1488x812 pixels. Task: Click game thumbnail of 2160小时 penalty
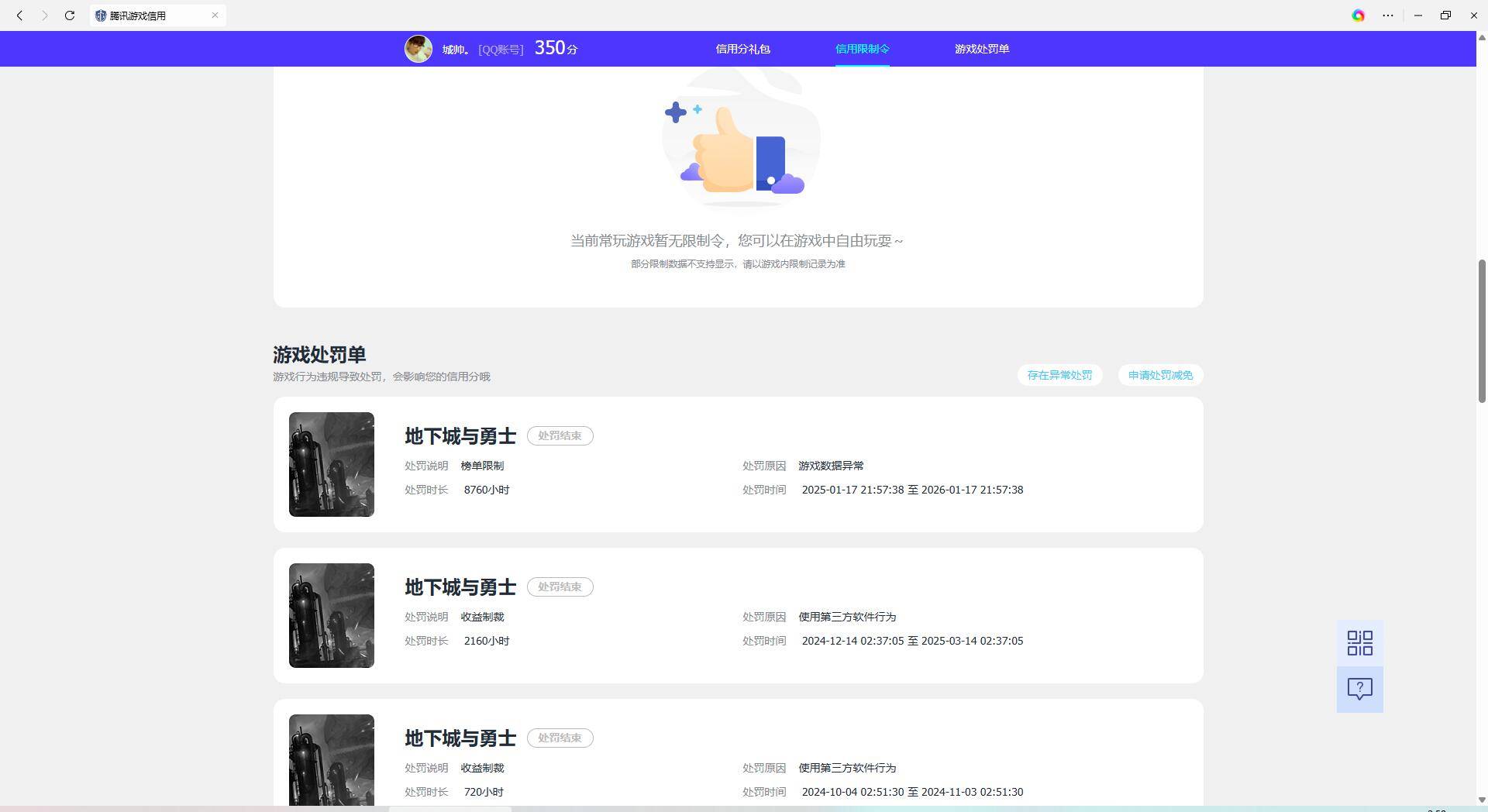(332, 615)
